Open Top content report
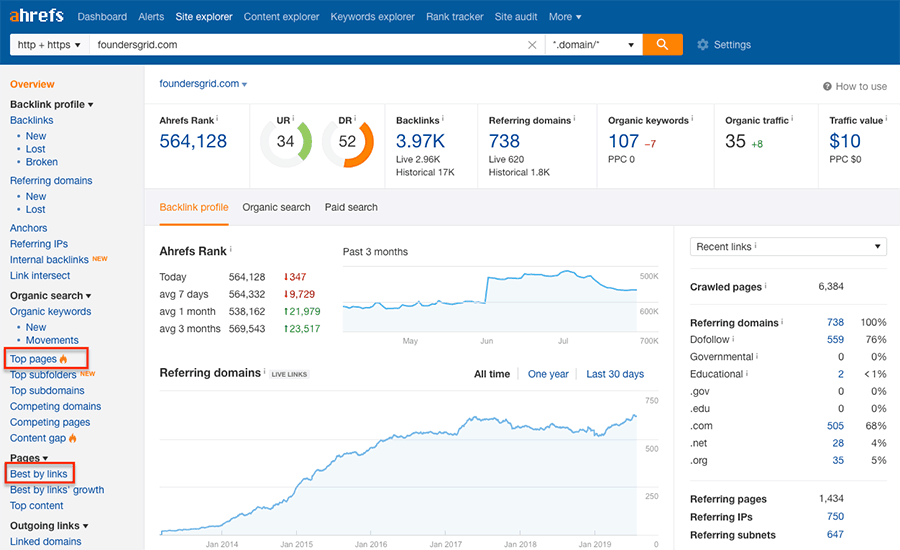This screenshot has width=900, height=550. pyautogui.click(x=36, y=506)
